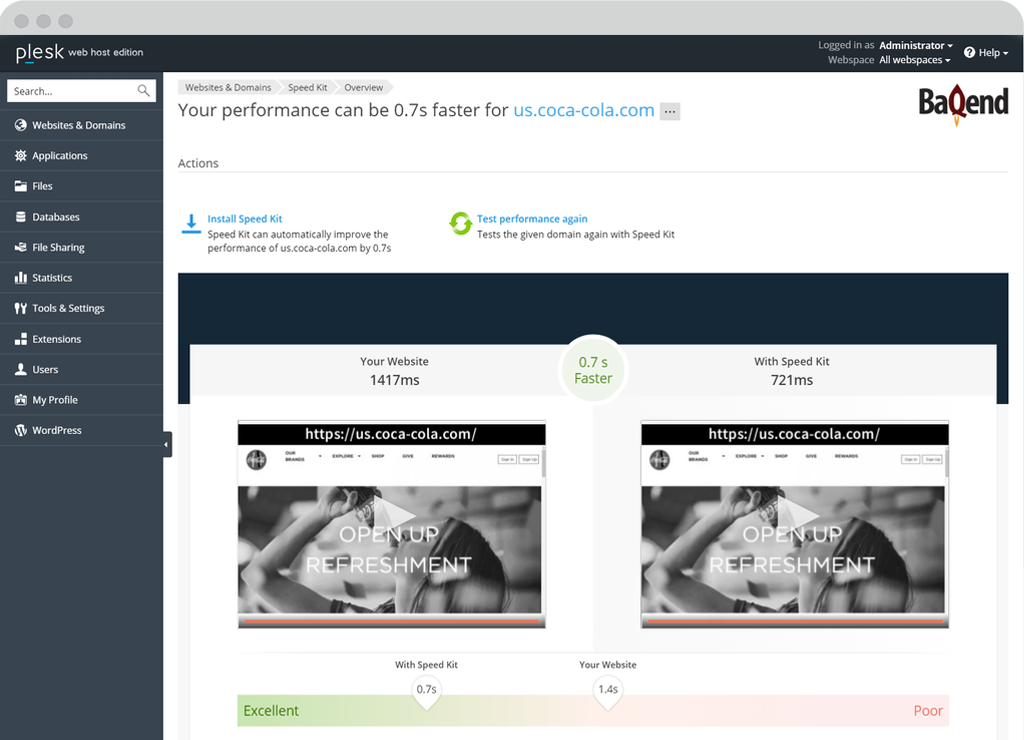1024x740 pixels.
Task: Click the Users person icon
Action: tap(21, 369)
